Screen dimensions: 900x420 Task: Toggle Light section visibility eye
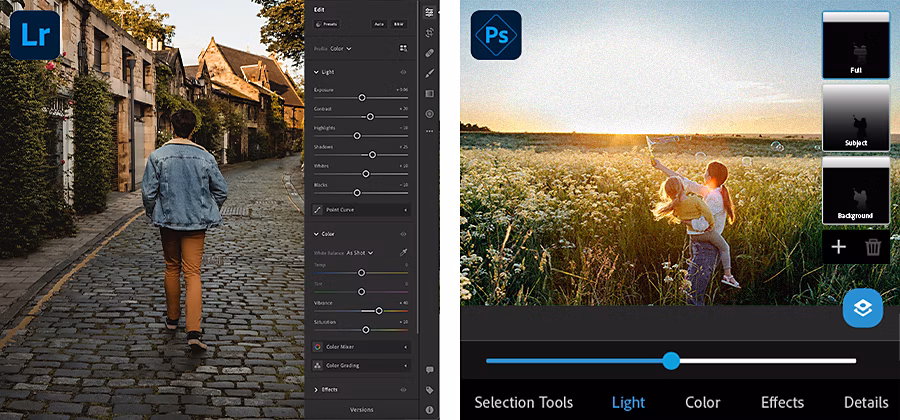[403, 72]
